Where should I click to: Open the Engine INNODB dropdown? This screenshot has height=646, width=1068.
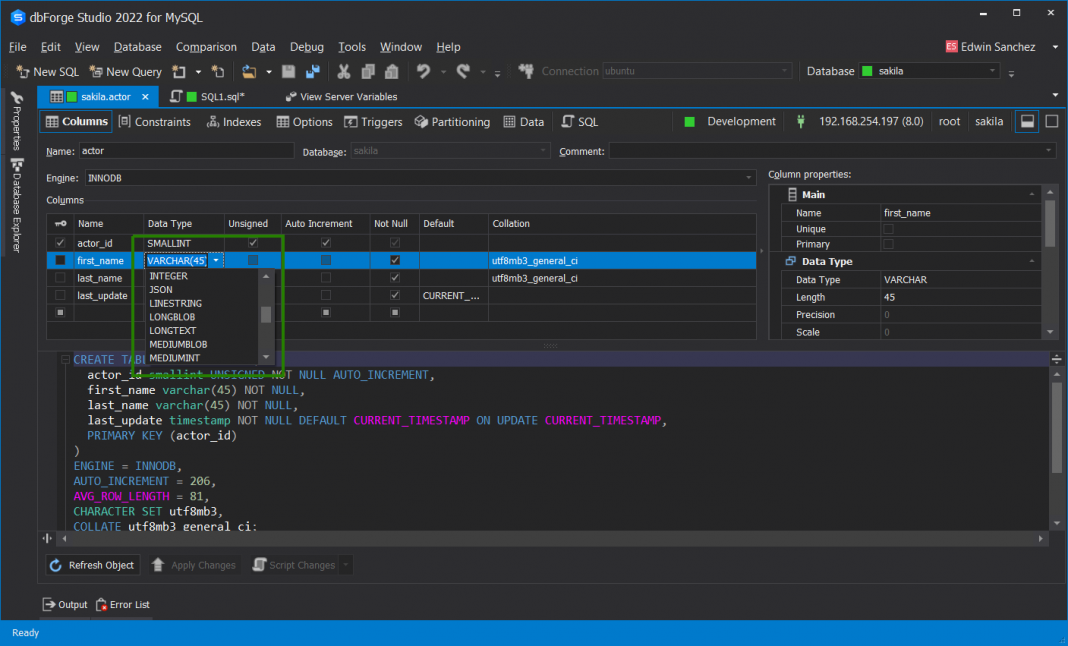coord(749,178)
